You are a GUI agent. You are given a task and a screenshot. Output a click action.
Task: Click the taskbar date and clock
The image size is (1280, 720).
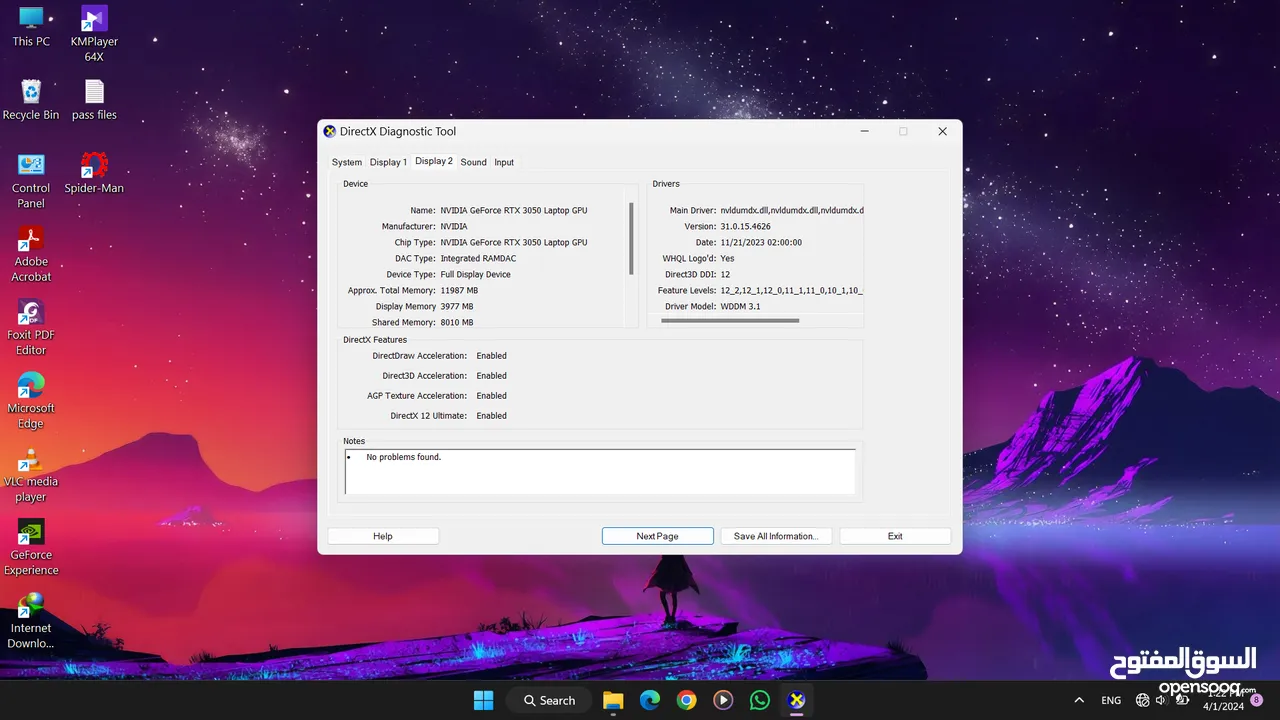pos(1223,700)
